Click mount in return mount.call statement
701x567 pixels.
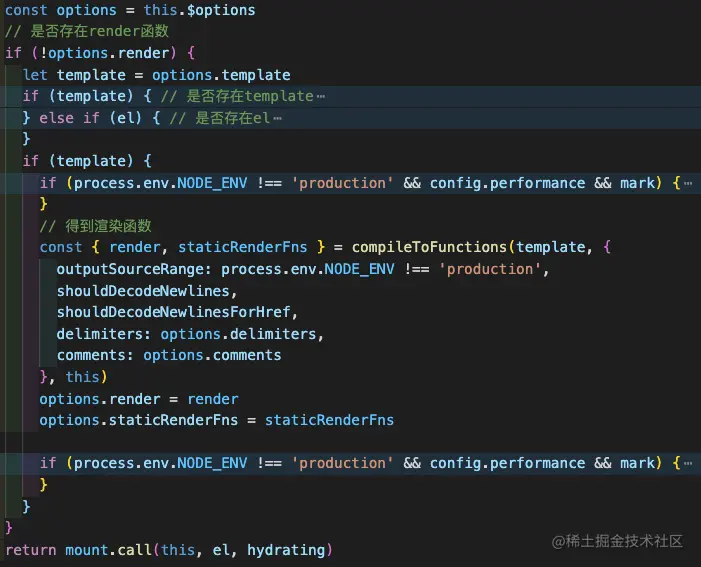point(87,550)
